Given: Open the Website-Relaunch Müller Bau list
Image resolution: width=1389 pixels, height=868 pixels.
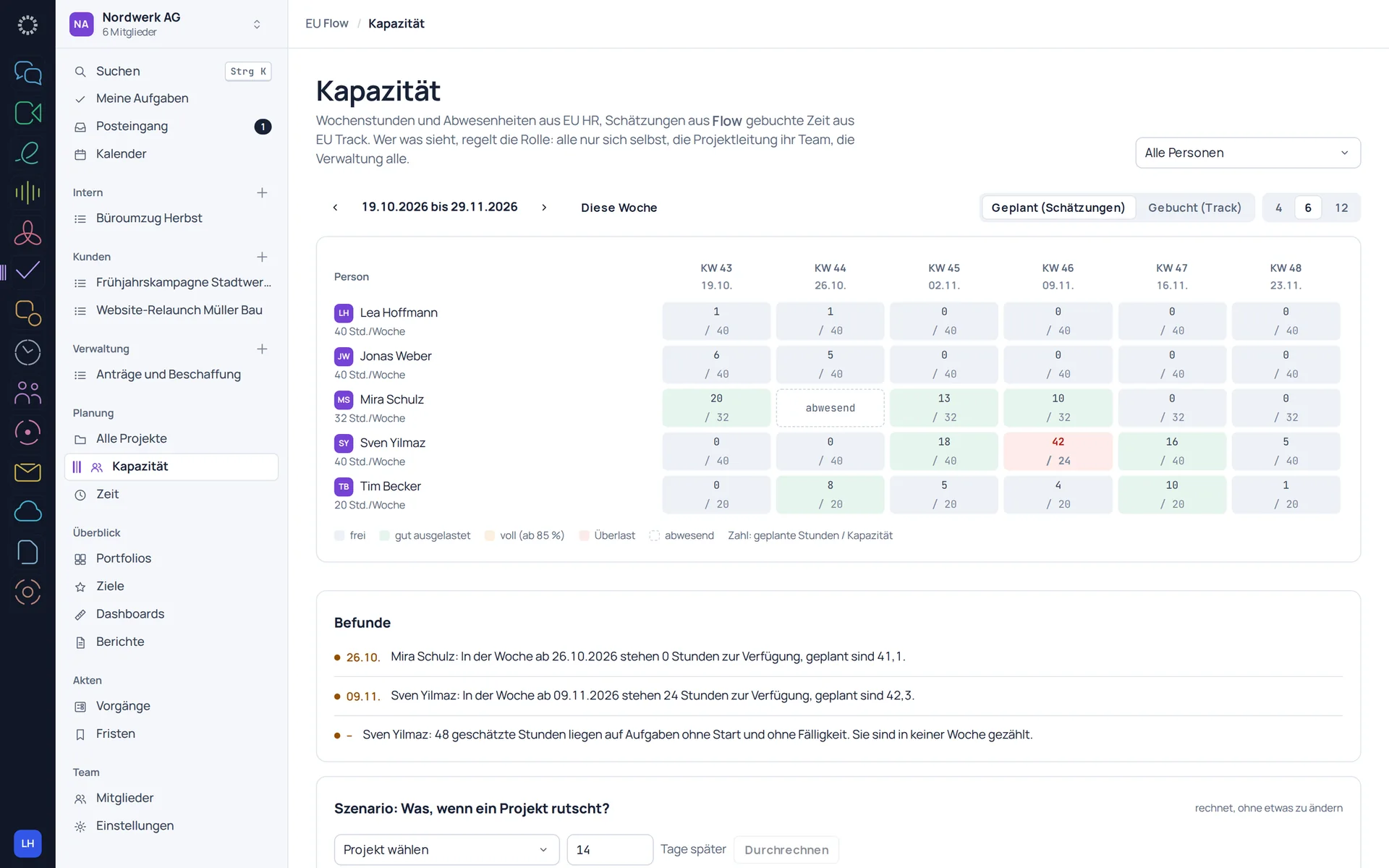Looking at the screenshot, I should tap(171, 310).
